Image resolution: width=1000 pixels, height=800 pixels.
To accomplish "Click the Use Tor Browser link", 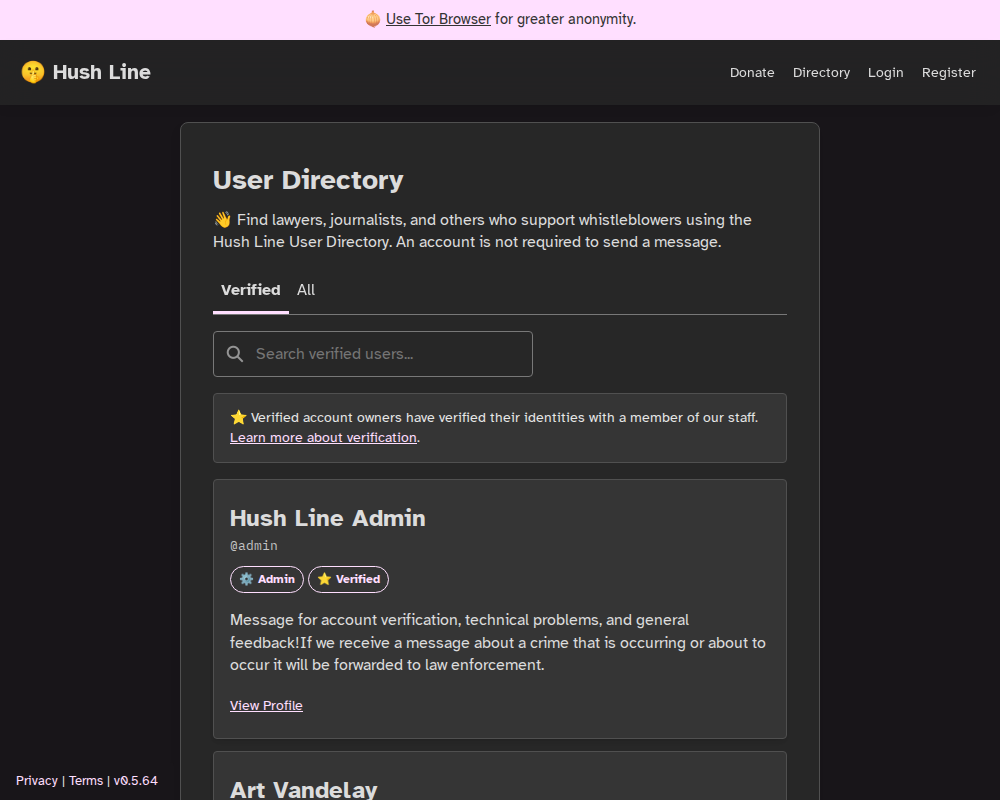I will pos(437,18).
